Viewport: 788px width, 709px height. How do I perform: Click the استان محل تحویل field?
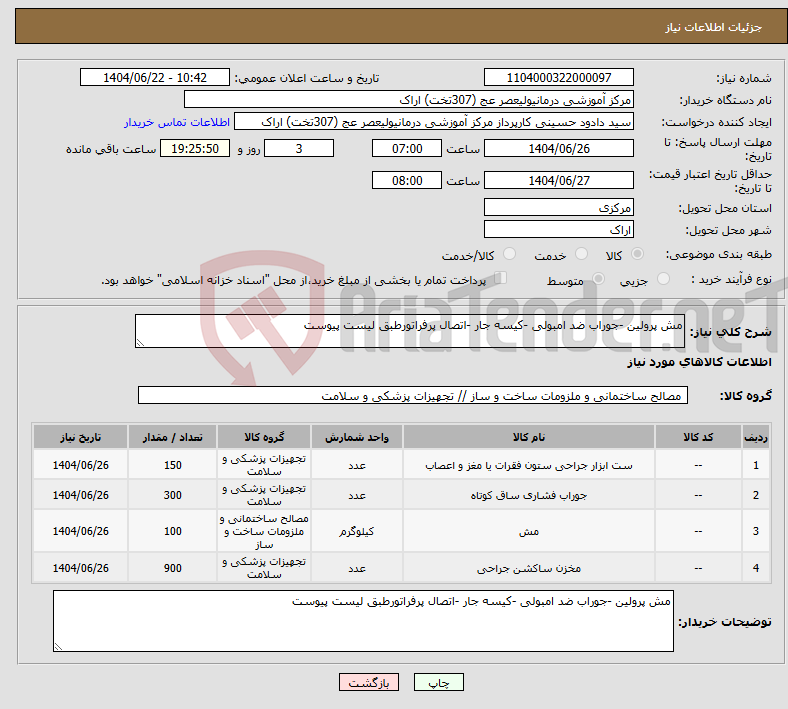point(558,208)
